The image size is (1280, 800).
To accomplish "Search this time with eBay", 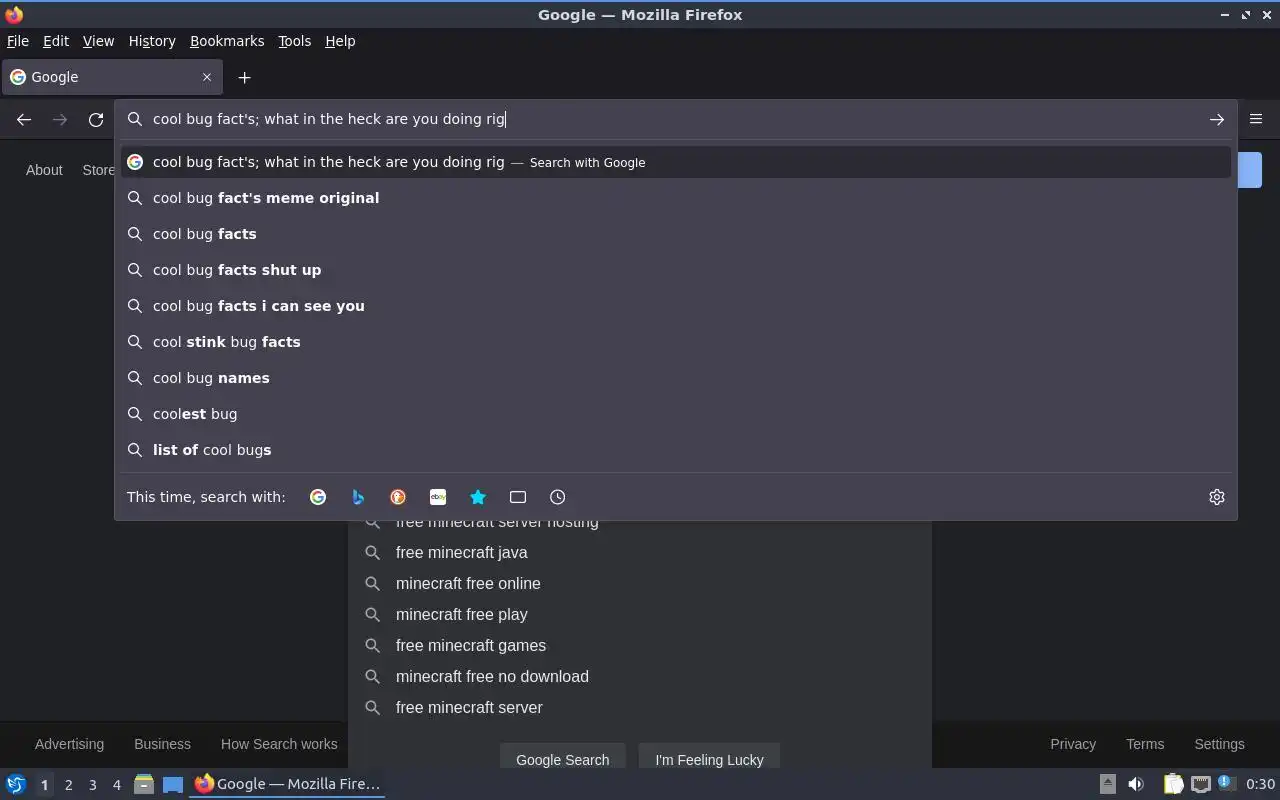I will click(438, 497).
